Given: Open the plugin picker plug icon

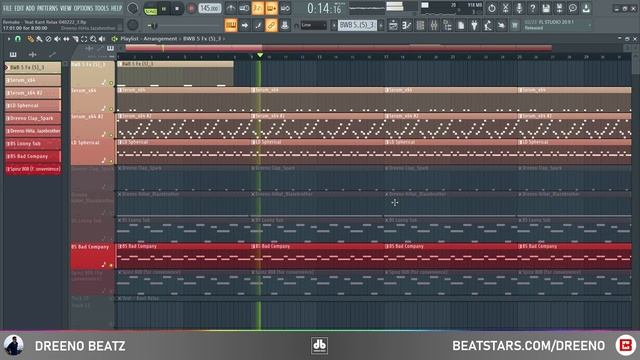Looking at the screenshot, I should coord(474,25).
